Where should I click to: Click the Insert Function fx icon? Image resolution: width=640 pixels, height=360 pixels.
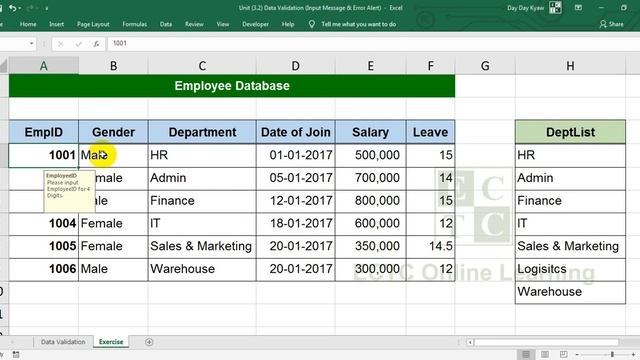click(96, 44)
